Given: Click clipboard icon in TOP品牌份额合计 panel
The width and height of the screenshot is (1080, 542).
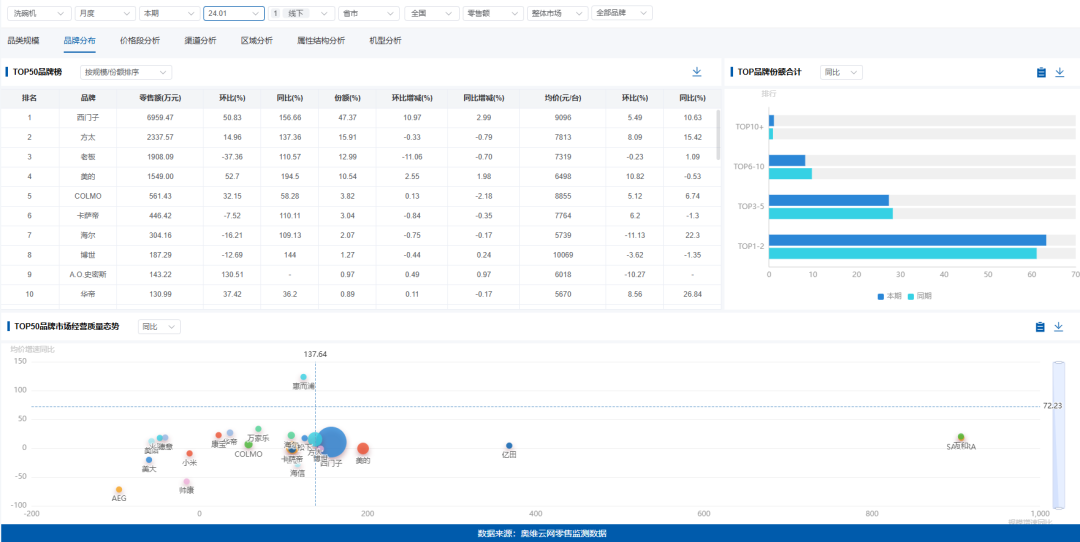Looking at the screenshot, I should [x=1041, y=72].
